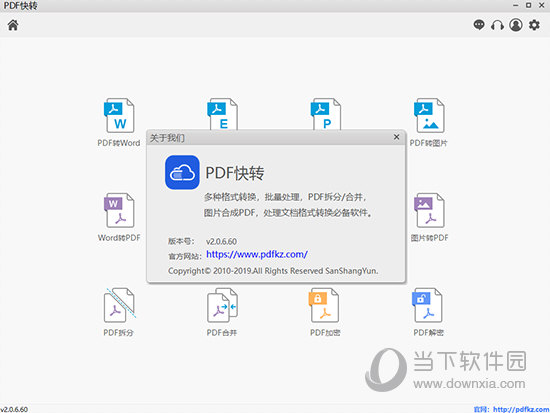
Task: Select the PDF加密 tool
Action: tap(325, 312)
